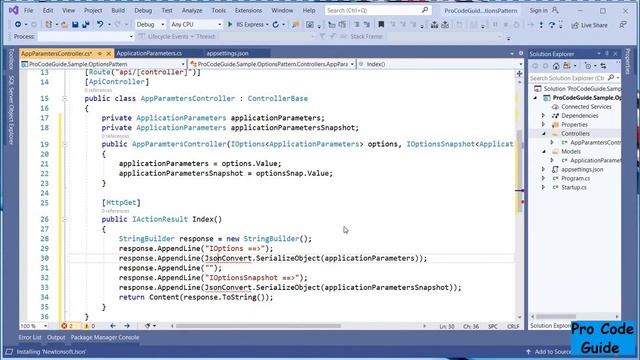Image resolution: width=640 pixels, height=360 pixels.
Task: Click the Open File folder icon
Action: click(x=64, y=25)
